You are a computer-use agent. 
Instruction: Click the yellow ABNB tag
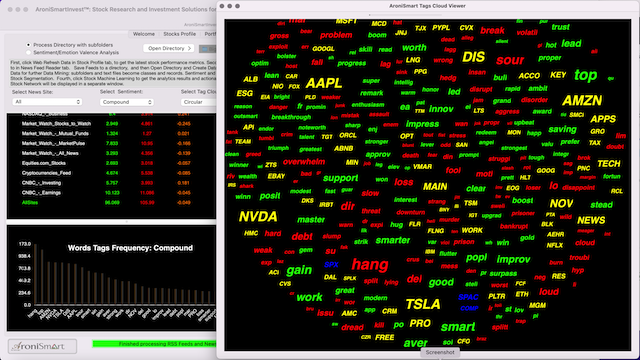pos(344,149)
